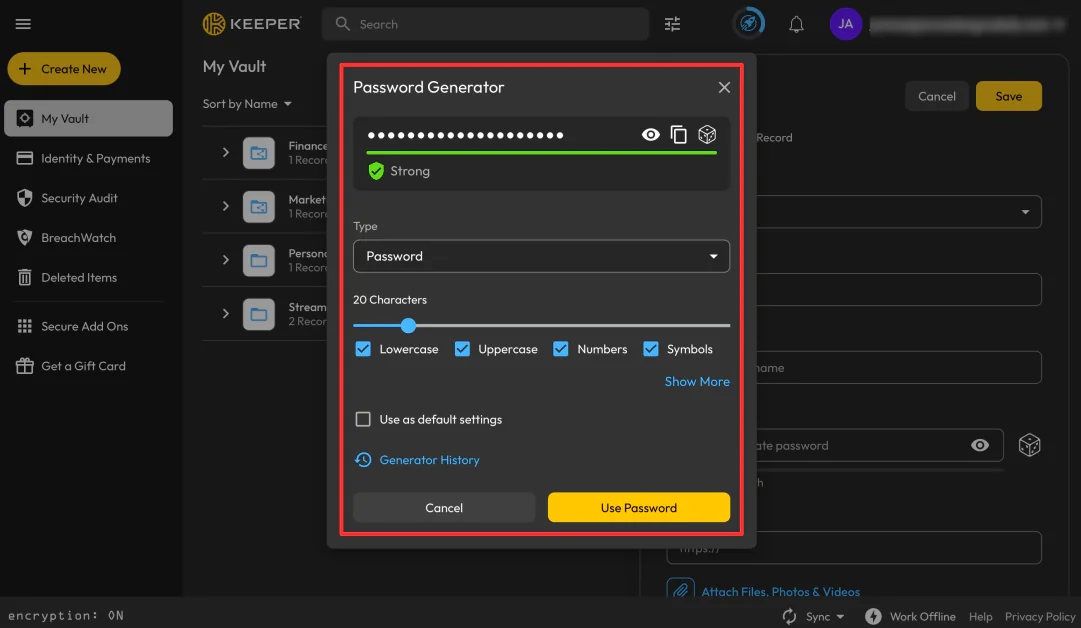Viewport: 1081px width, 628px height.
Task: Select My Vault in sidebar
Action: pyautogui.click(x=88, y=119)
